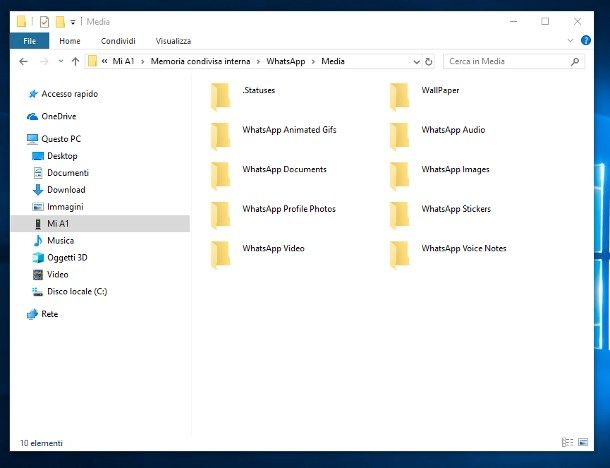Viewport: 610px width, 468px height.
Task: Click the WhatsApp Voice Notes label
Action: [x=464, y=248]
